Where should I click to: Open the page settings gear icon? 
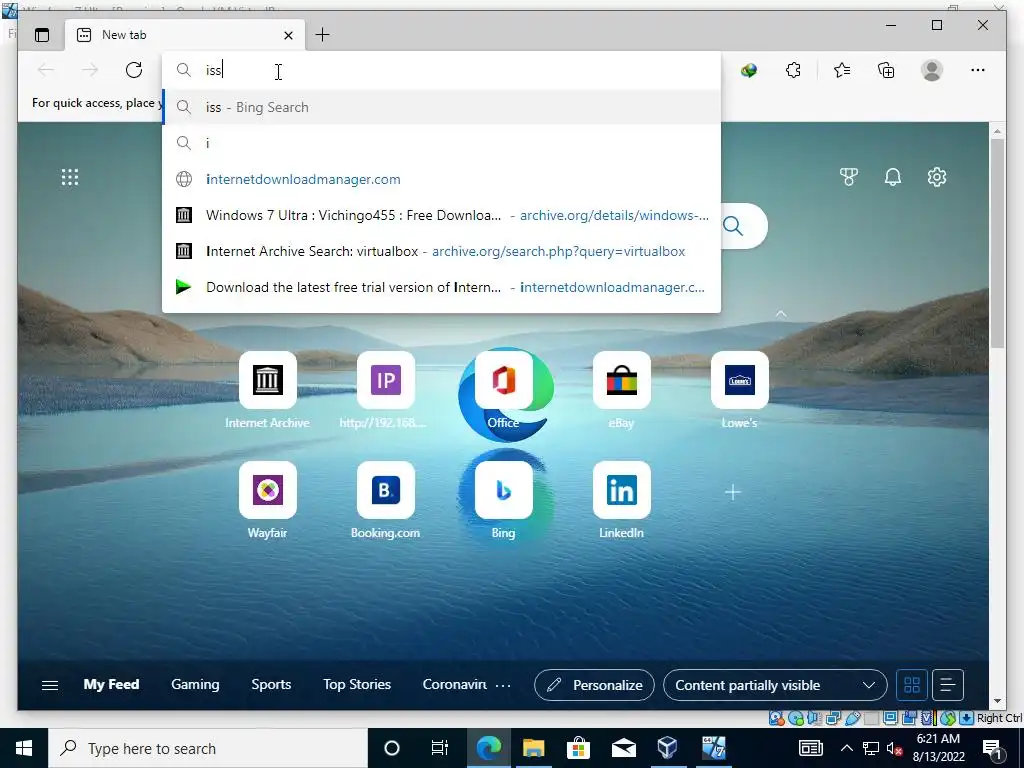[x=936, y=177]
